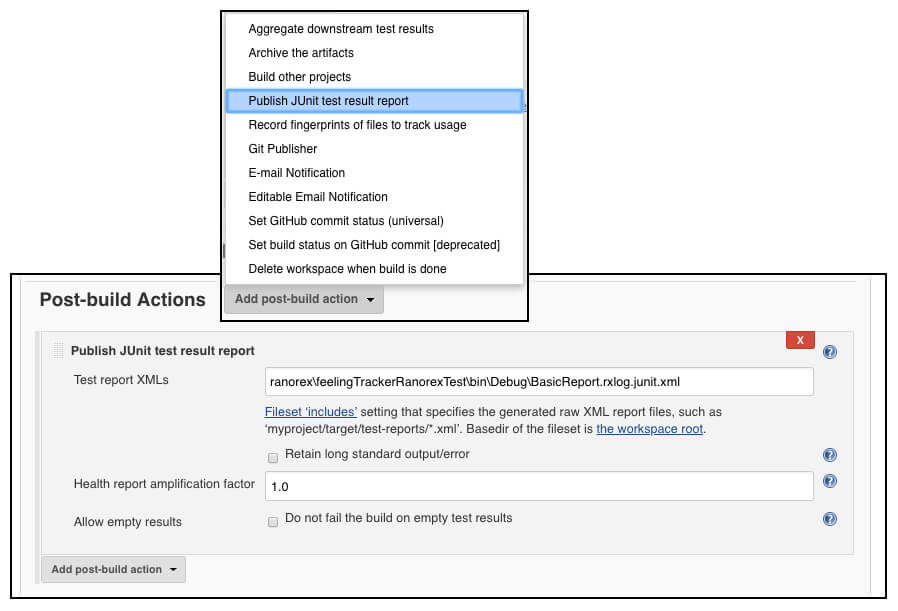This screenshot has width=898, height=611.
Task: Select Editable Email Notification option
Action: pos(374,197)
